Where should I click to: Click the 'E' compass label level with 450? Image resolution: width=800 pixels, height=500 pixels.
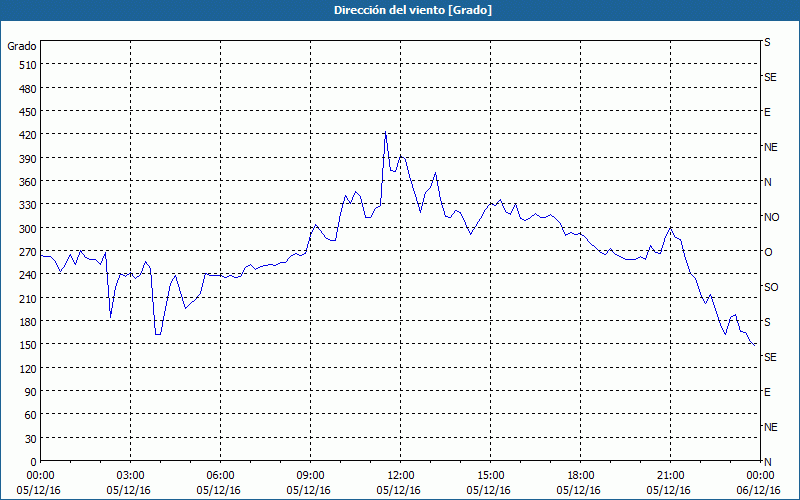(x=767, y=112)
